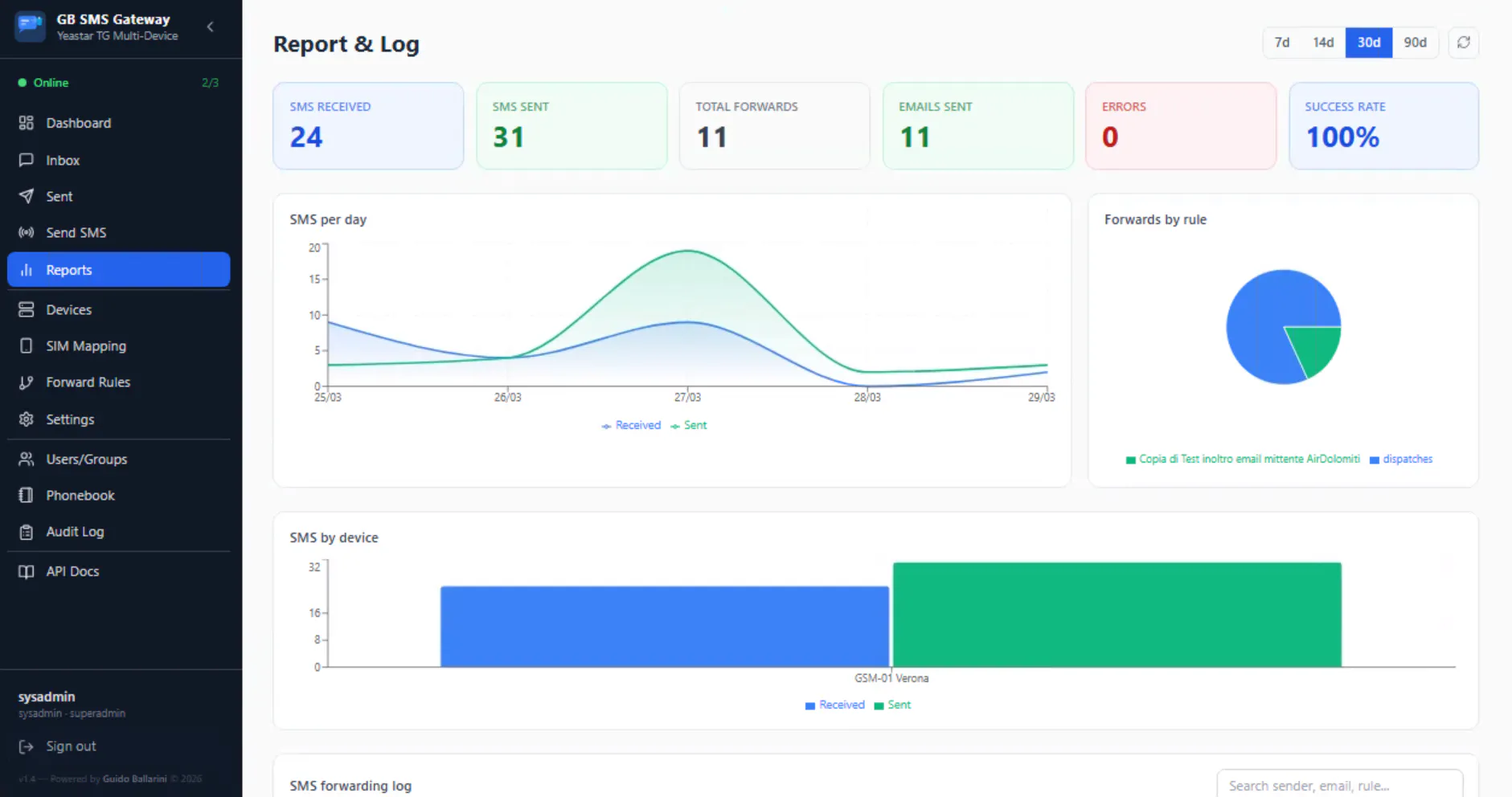Click the ERRORS 0 stat card
Screen dimensions: 1512x797
point(1181,126)
